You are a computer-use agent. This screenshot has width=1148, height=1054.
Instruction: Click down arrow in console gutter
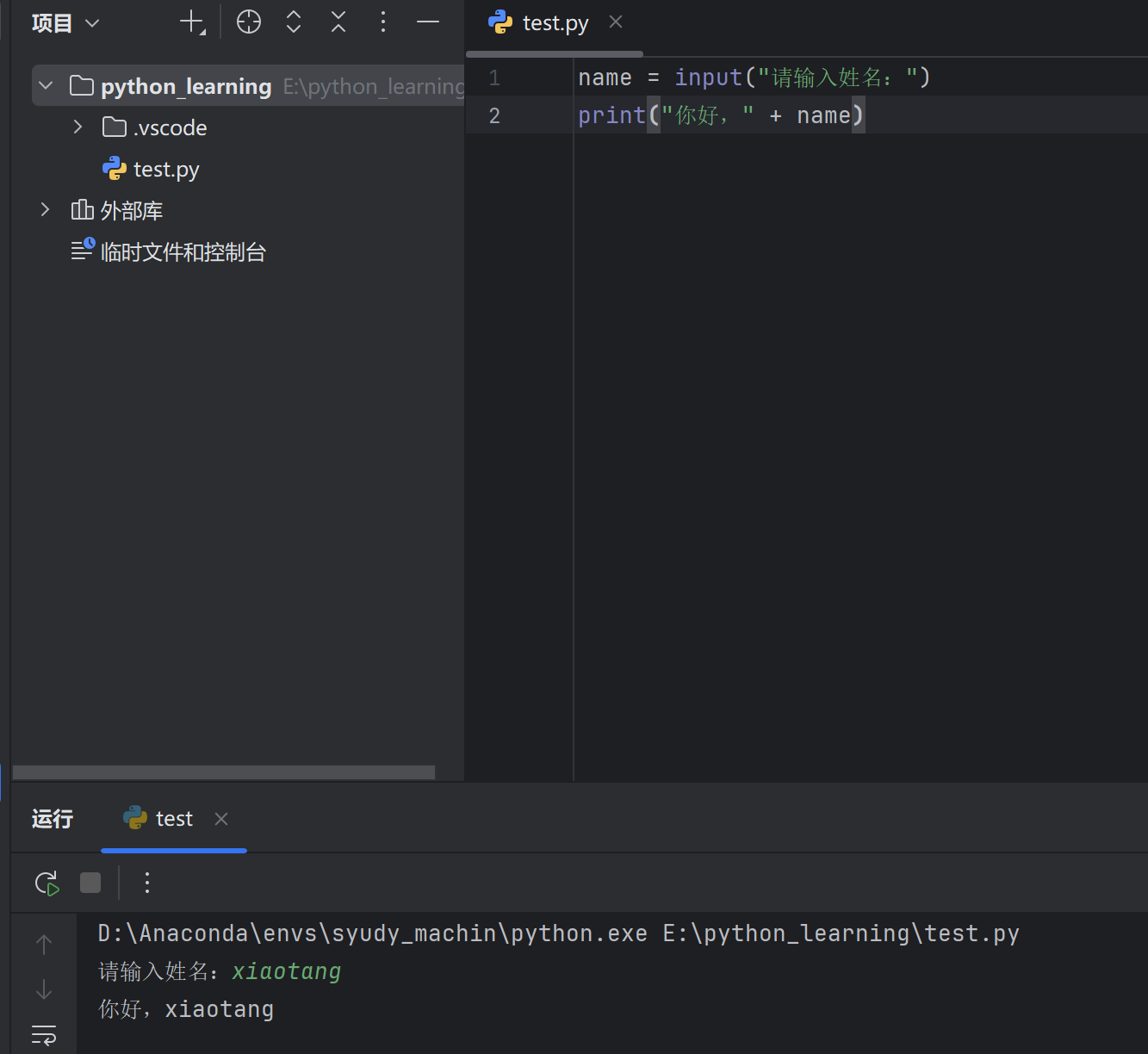tap(44, 989)
